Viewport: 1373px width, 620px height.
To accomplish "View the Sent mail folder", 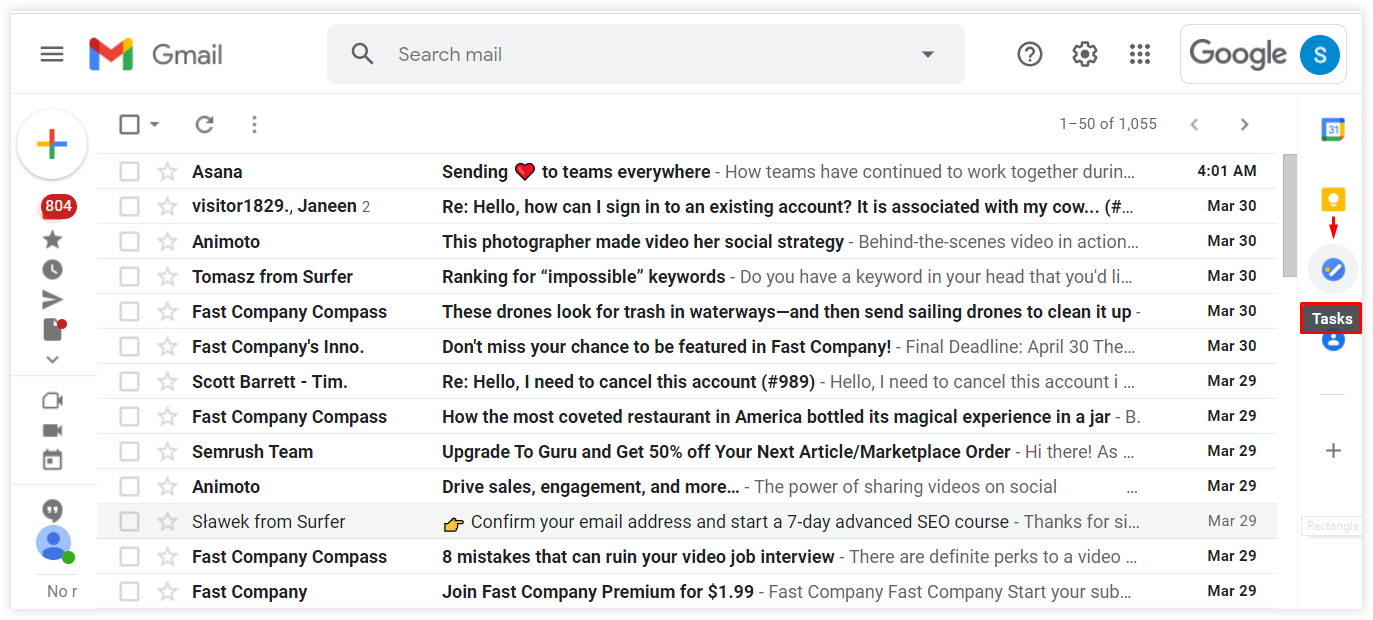I will [52, 298].
